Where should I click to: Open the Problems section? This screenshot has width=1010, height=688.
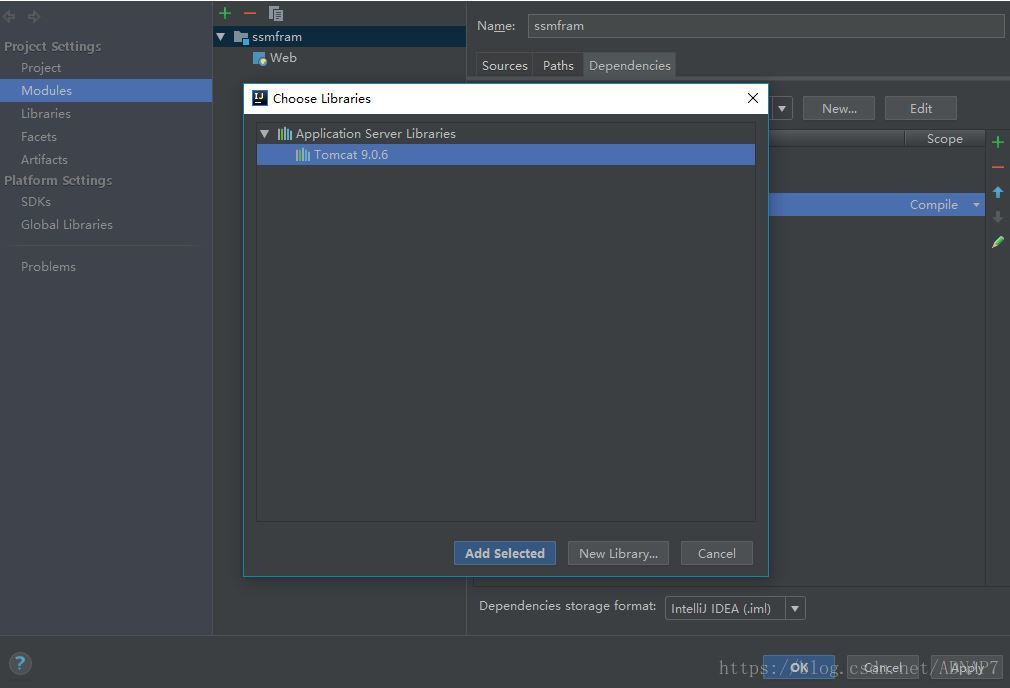(48, 267)
